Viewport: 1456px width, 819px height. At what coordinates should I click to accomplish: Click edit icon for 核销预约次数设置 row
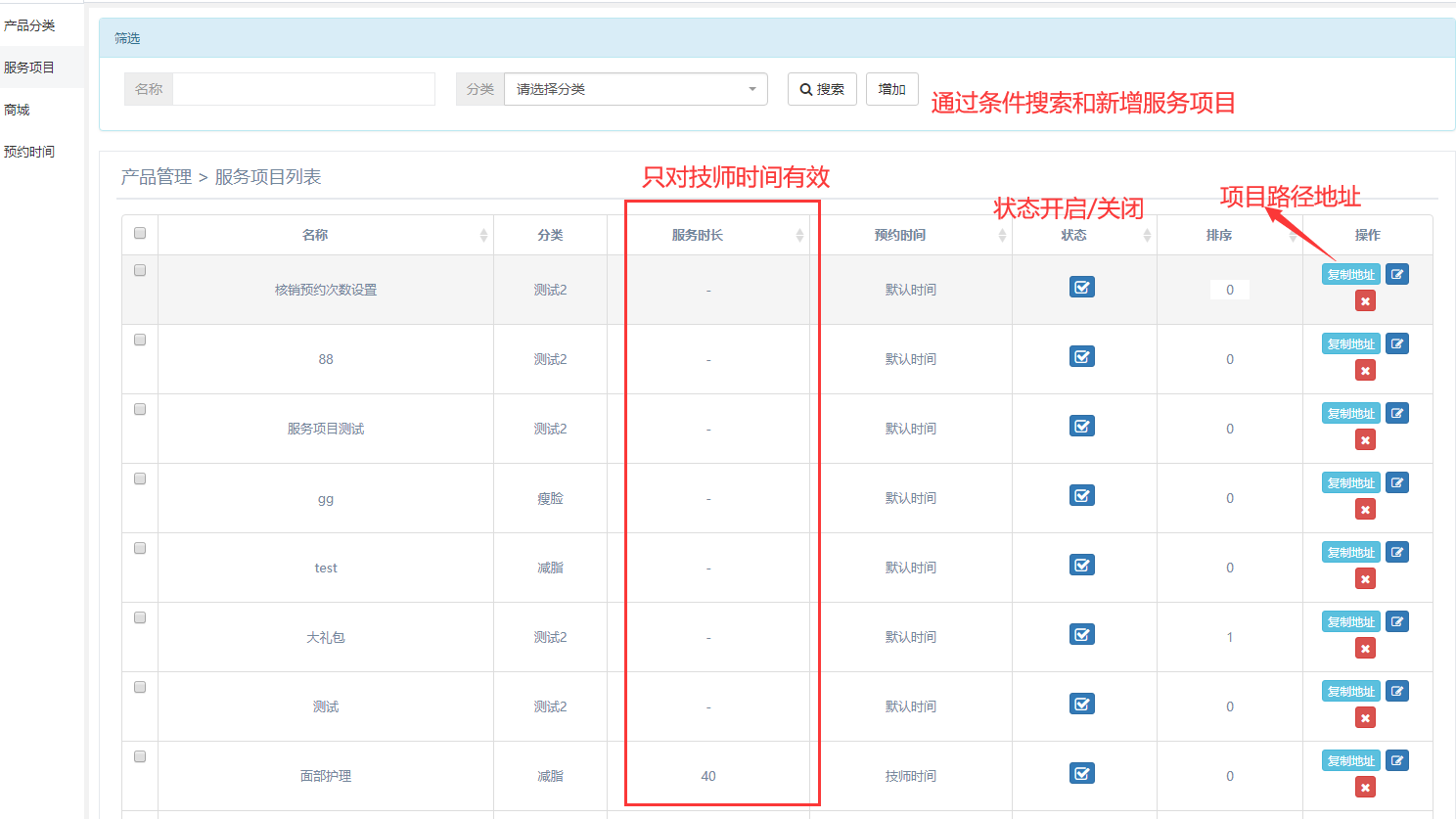click(1397, 275)
